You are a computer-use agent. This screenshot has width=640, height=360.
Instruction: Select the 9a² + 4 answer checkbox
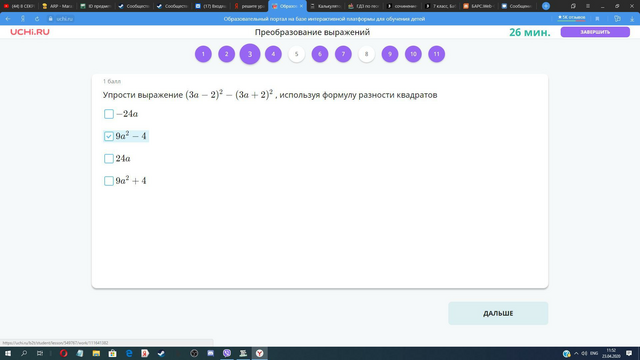tap(109, 181)
